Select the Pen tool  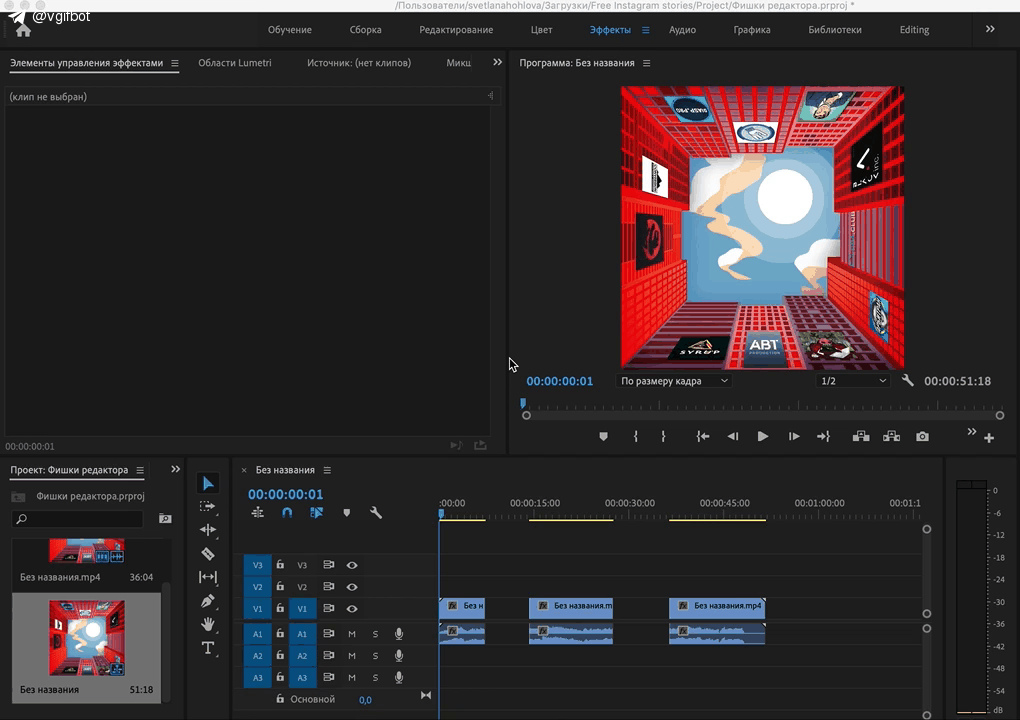(208, 601)
